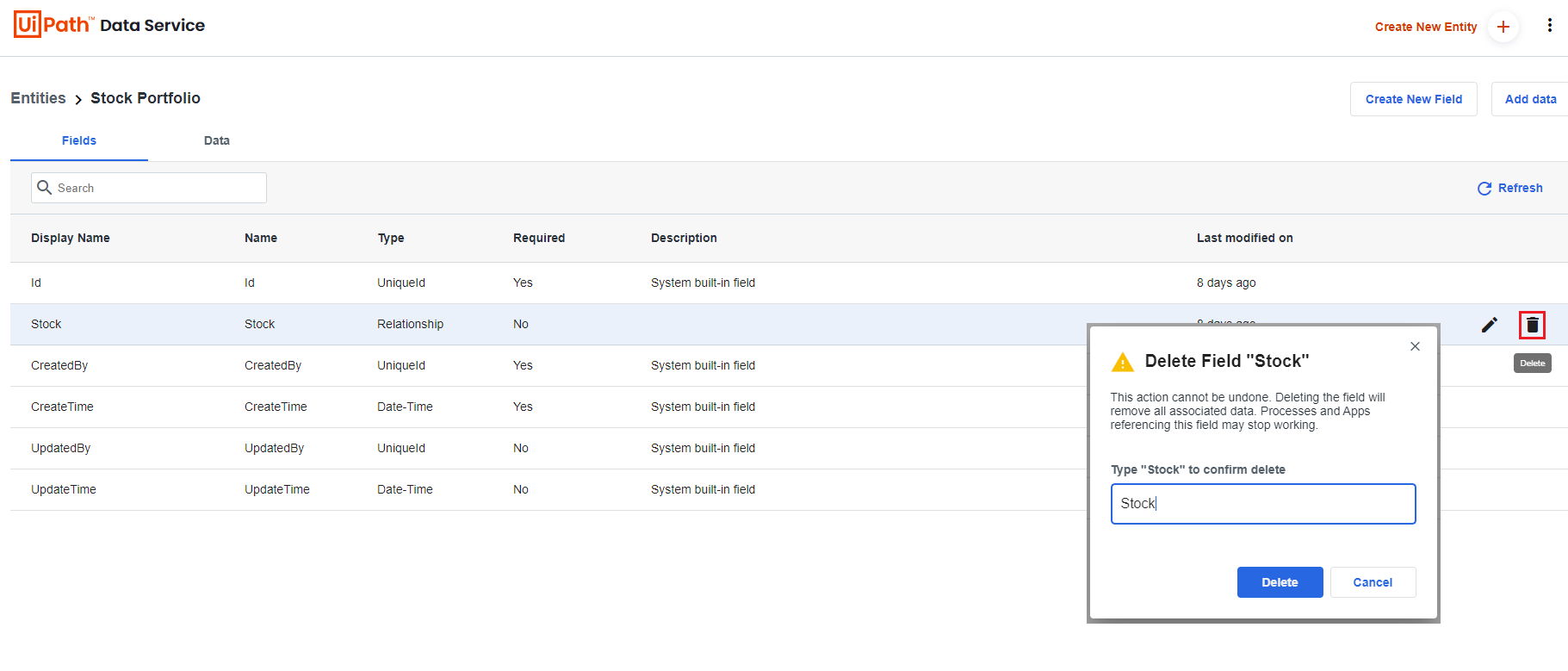This screenshot has width=1568, height=671.
Task: Click Date-Time type in CreateTime row
Action: click(405, 407)
